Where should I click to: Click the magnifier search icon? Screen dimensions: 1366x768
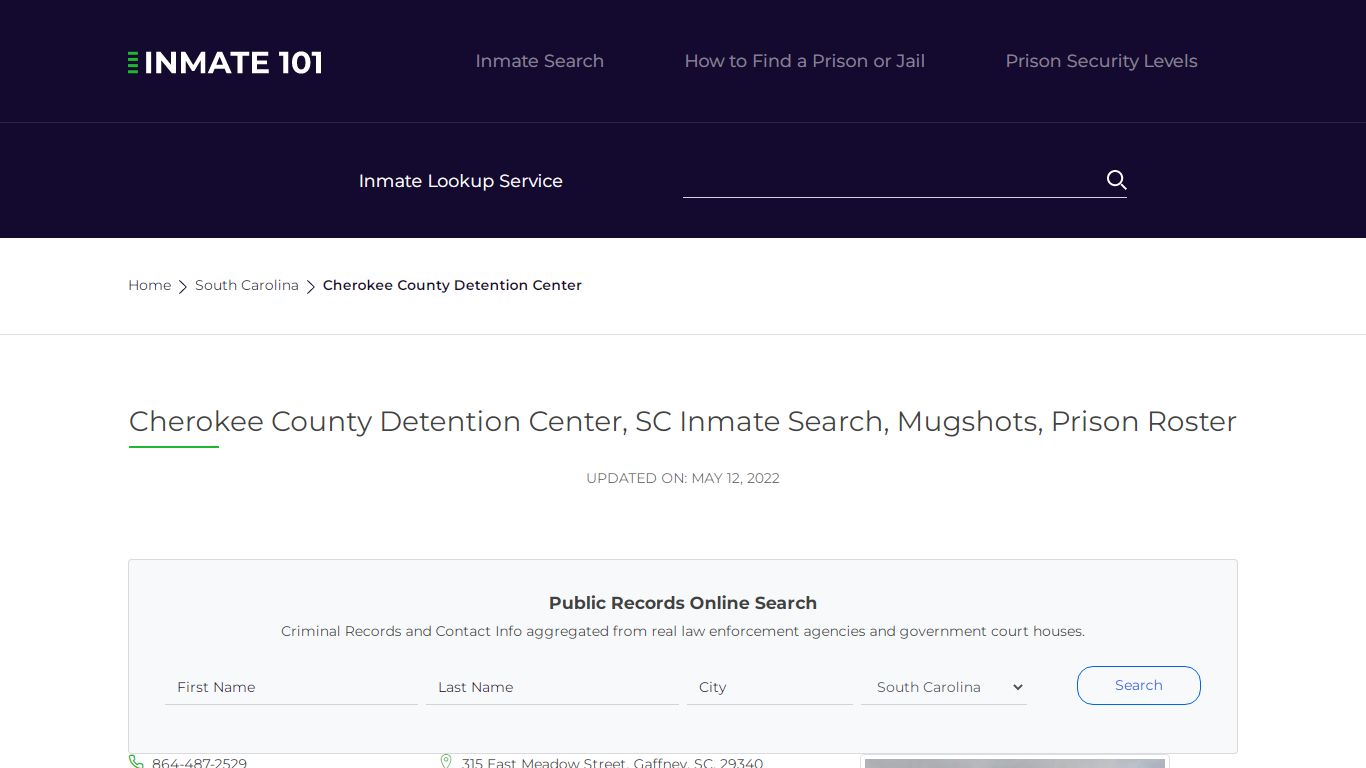pos(1116,180)
